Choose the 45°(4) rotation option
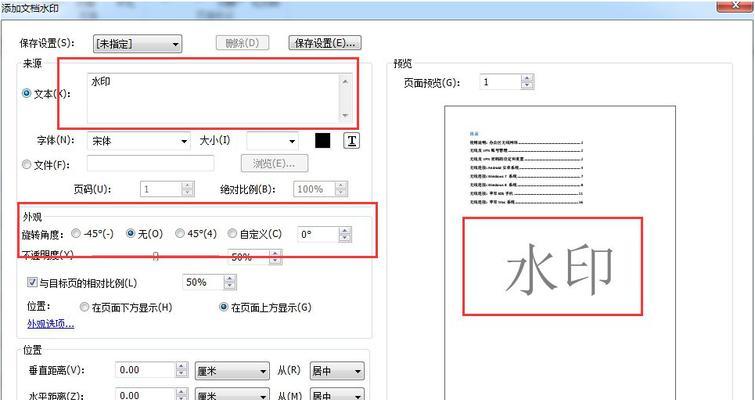This screenshot has width=755, height=400. click(180, 233)
